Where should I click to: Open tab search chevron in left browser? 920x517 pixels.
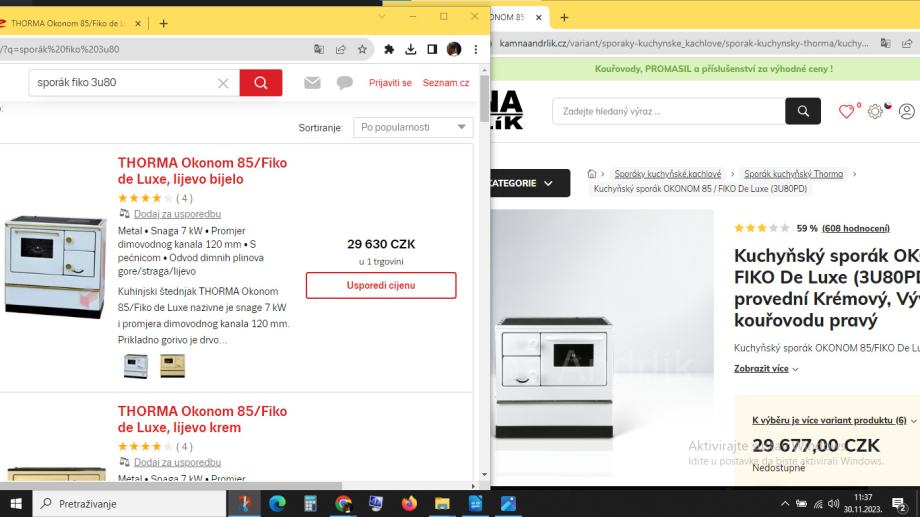click(382, 16)
